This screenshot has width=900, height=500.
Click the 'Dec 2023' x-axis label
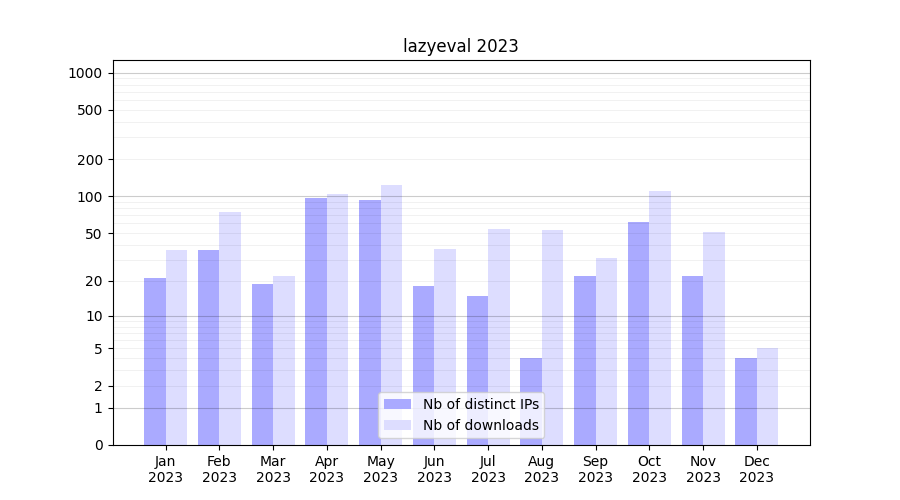point(757,469)
